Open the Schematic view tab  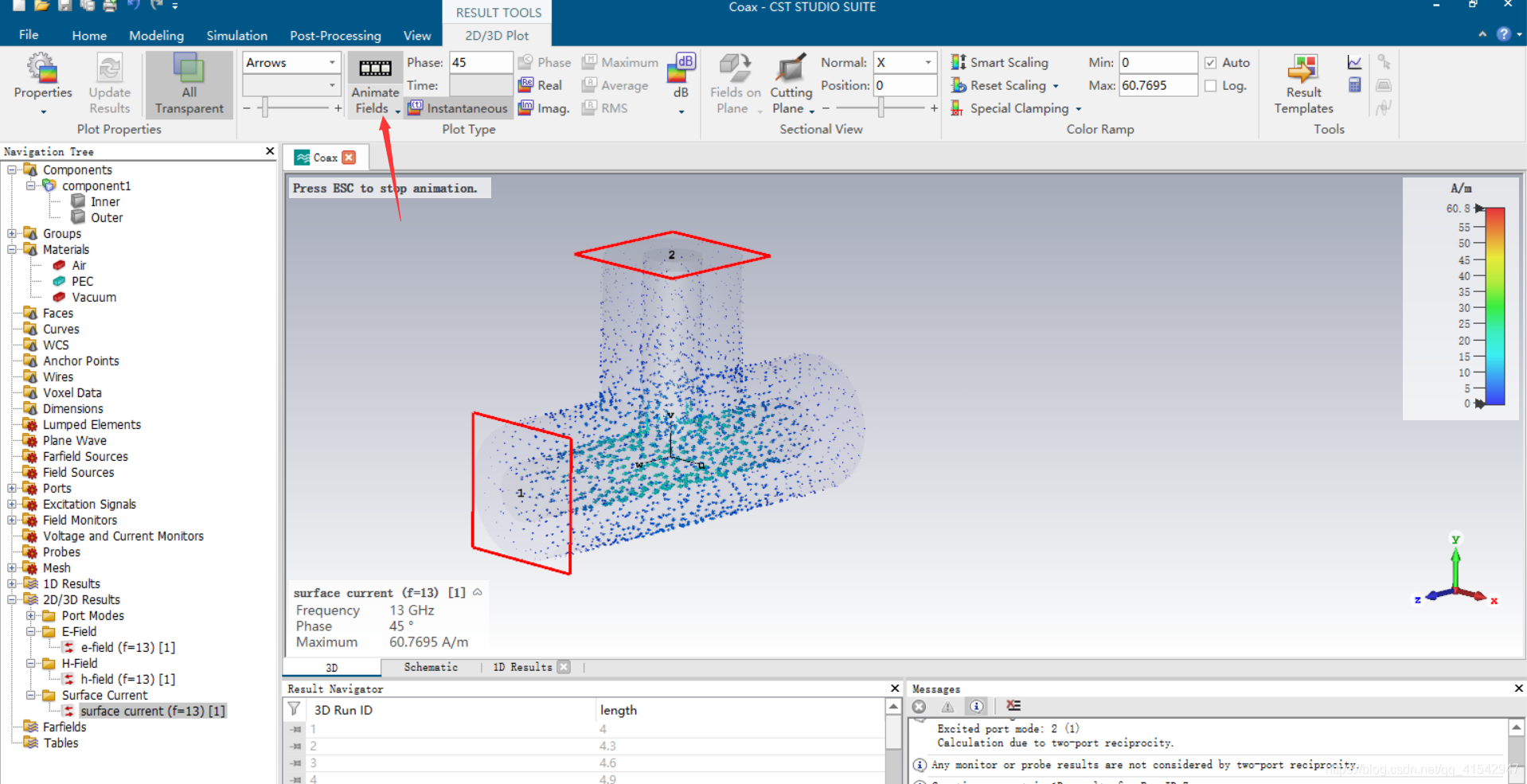[x=431, y=667]
